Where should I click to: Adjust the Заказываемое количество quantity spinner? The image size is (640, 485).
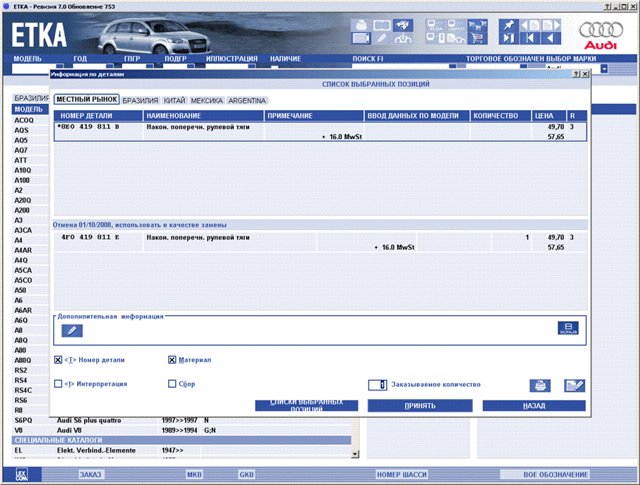pyautogui.click(x=378, y=385)
